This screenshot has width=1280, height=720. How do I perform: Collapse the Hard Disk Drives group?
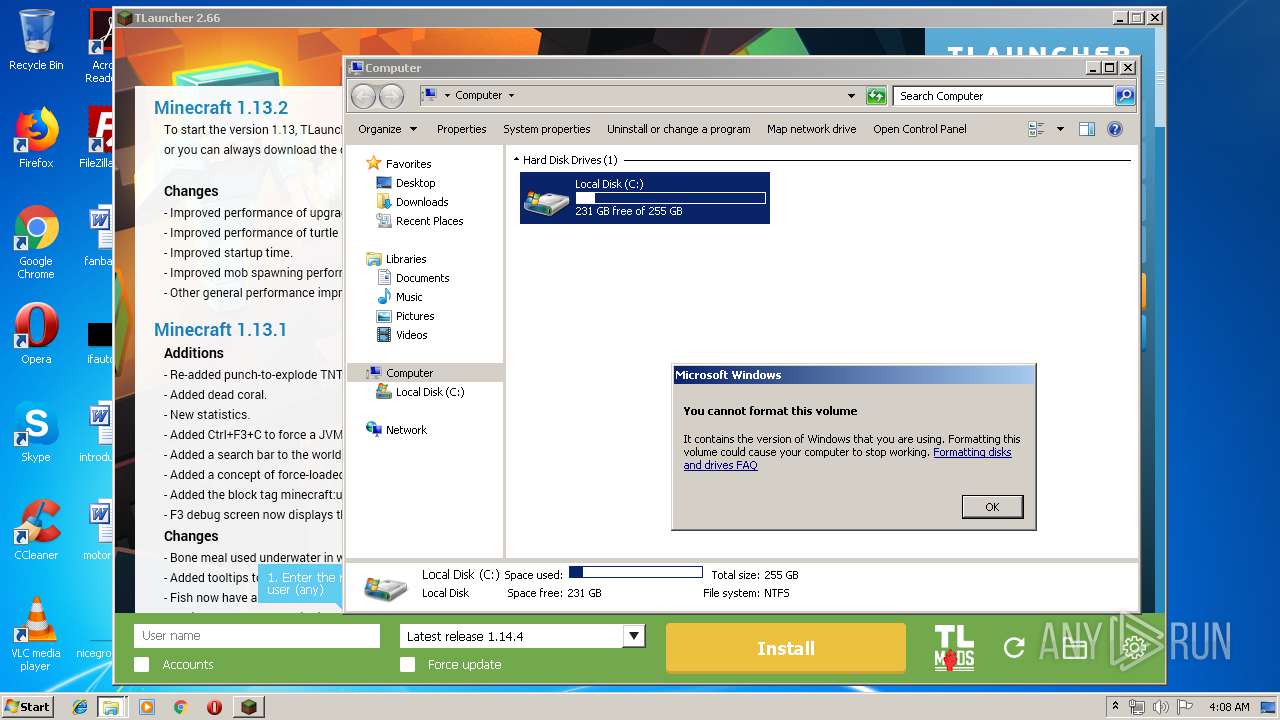(517, 160)
